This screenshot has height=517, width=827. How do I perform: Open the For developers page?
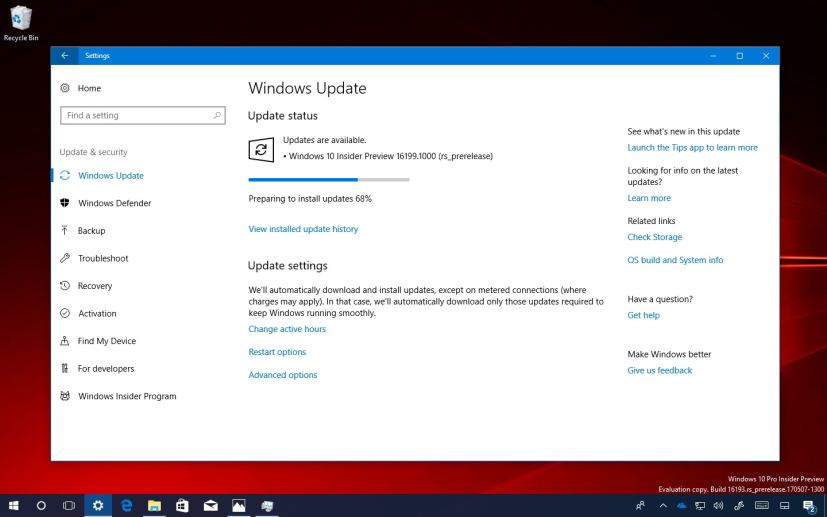(x=105, y=368)
